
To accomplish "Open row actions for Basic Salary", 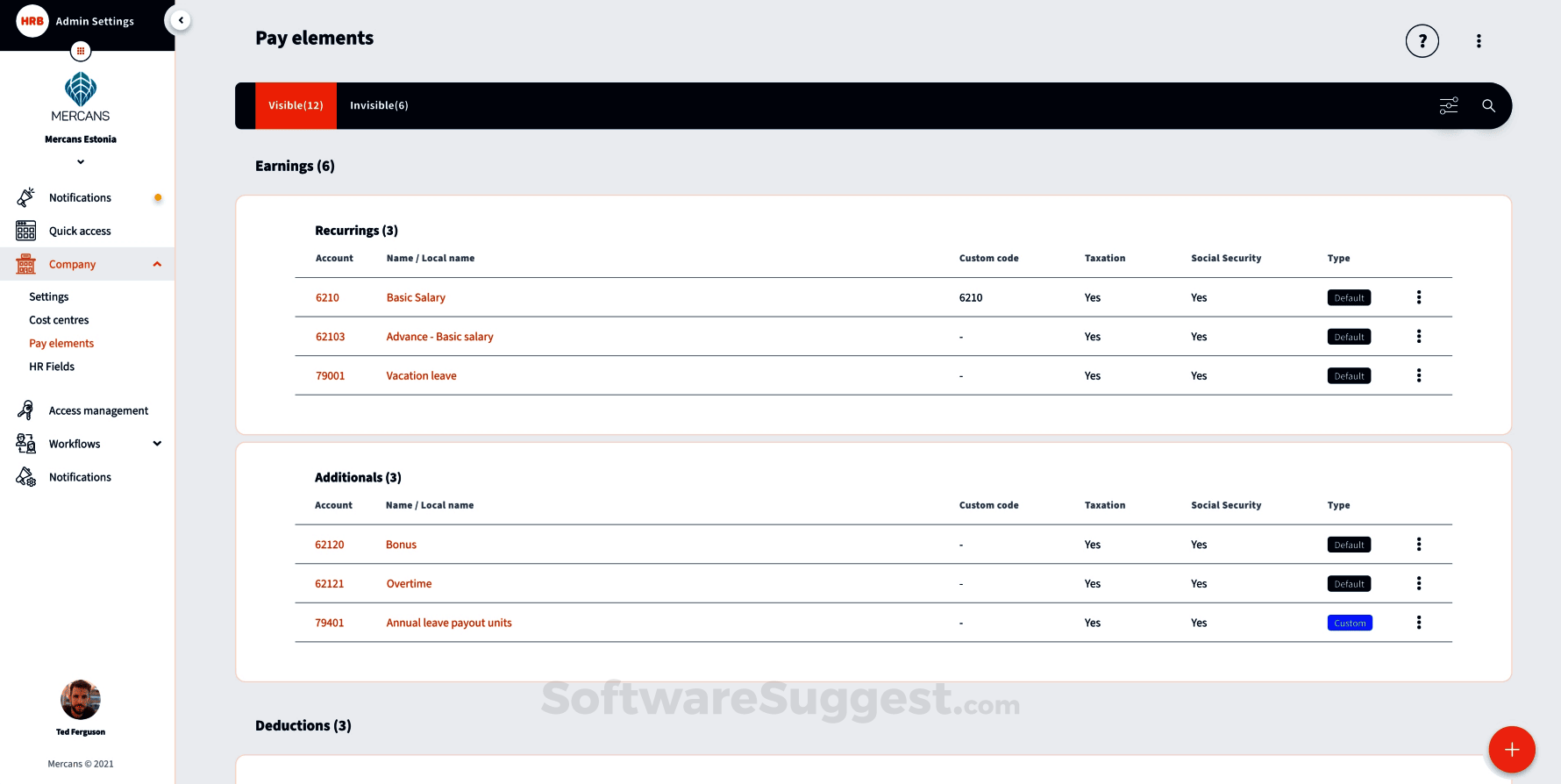I will point(1418,297).
